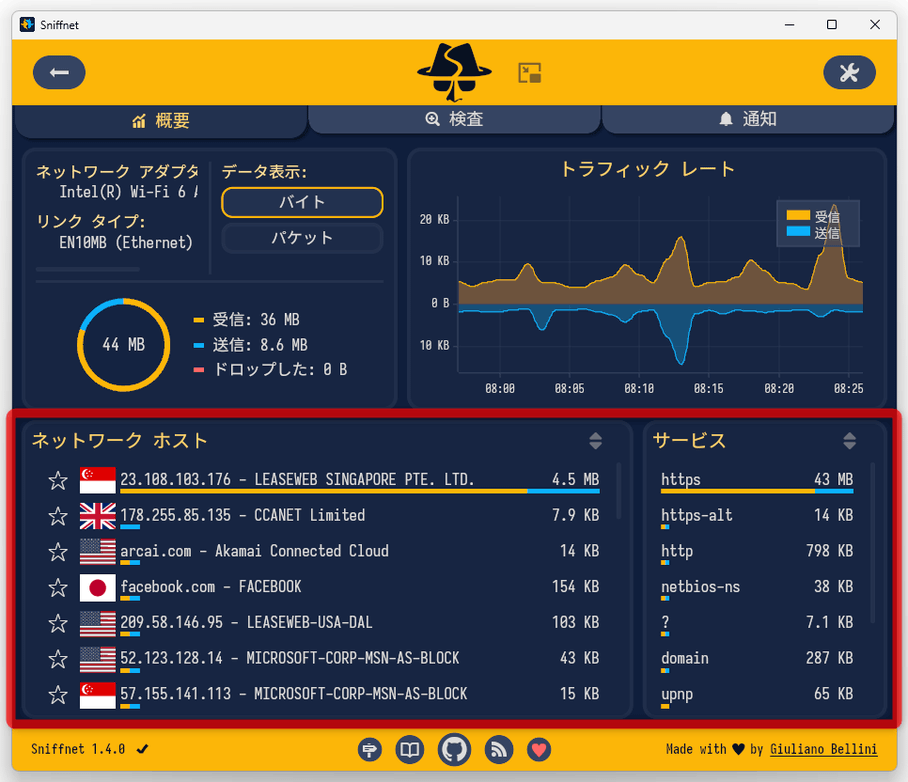
Task: Click the Sniffnet detective logo
Action: [x=454, y=72]
